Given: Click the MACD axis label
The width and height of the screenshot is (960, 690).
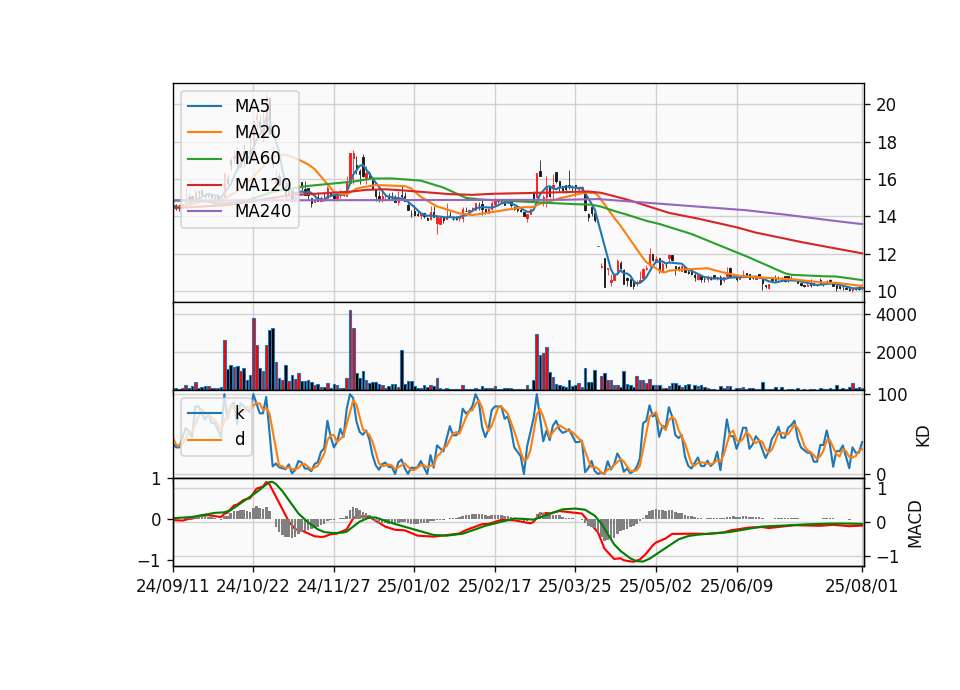Looking at the screenshot, I should click(x=914, y=524).
